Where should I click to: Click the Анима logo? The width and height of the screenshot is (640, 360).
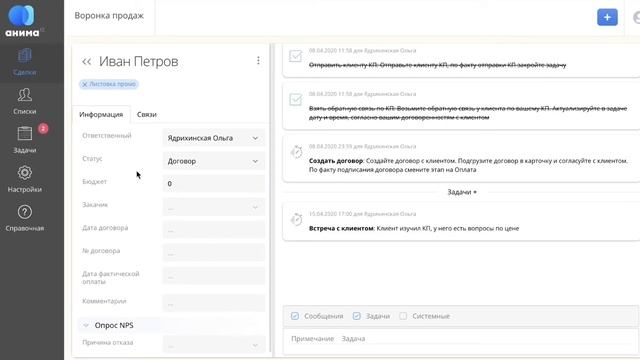tap(23, 20)
